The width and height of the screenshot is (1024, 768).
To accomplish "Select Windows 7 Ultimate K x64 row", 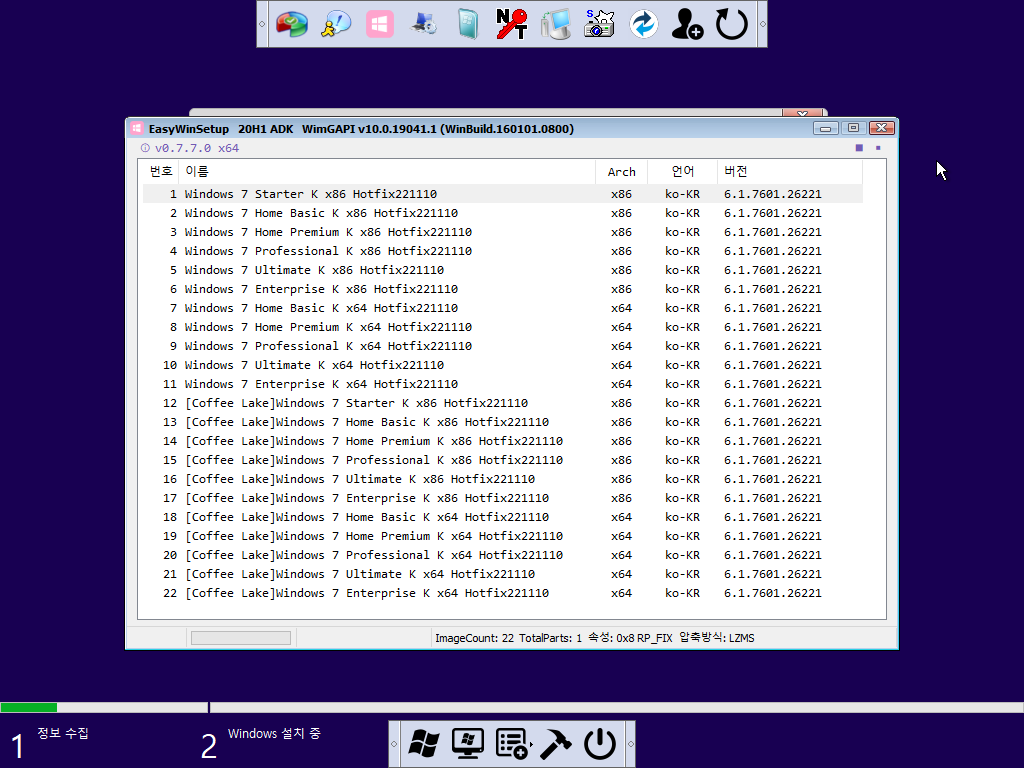I will click(503, 364).
